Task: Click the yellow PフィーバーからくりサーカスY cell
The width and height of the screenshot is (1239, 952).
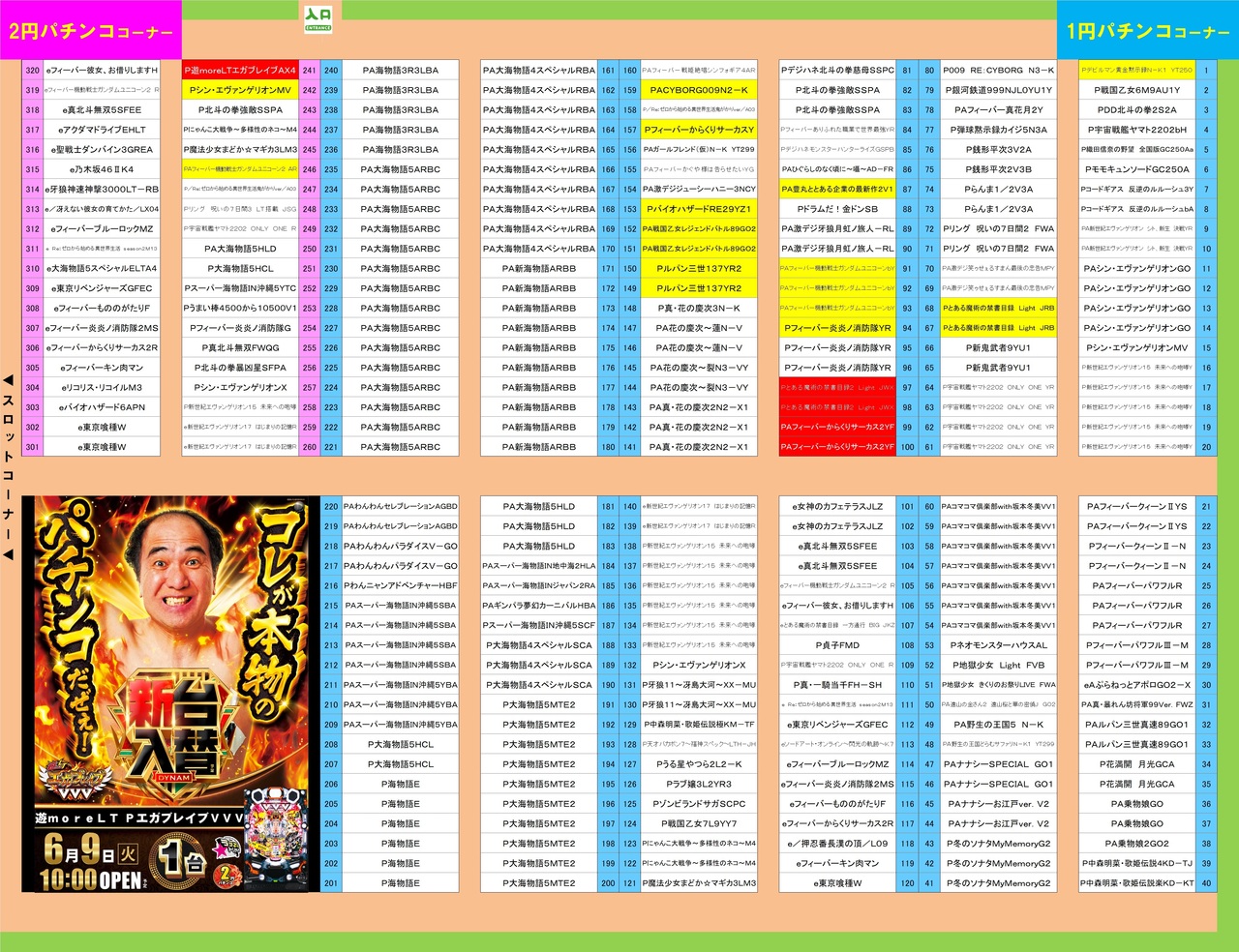Action: (x=699, y=130)
